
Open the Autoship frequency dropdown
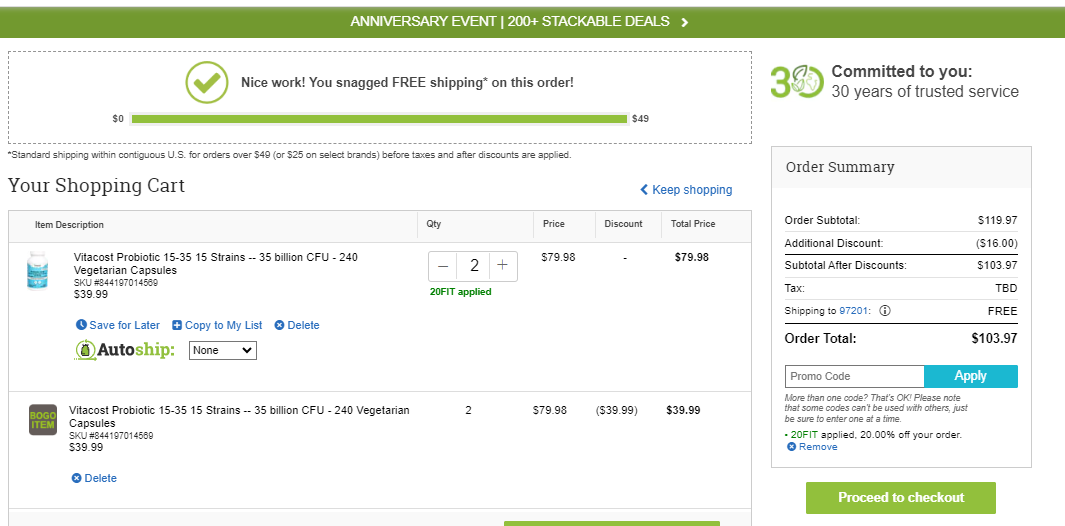click(223, 351)
